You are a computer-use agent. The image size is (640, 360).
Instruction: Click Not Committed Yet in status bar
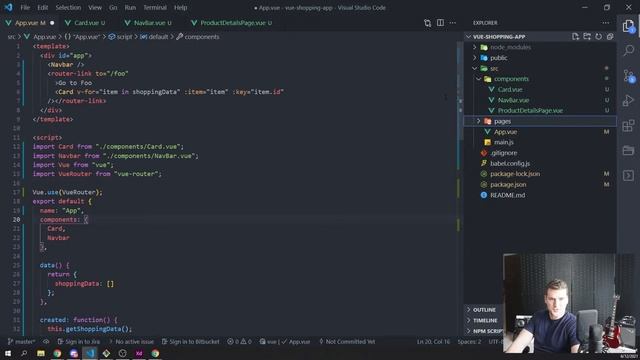pos(347,342)
